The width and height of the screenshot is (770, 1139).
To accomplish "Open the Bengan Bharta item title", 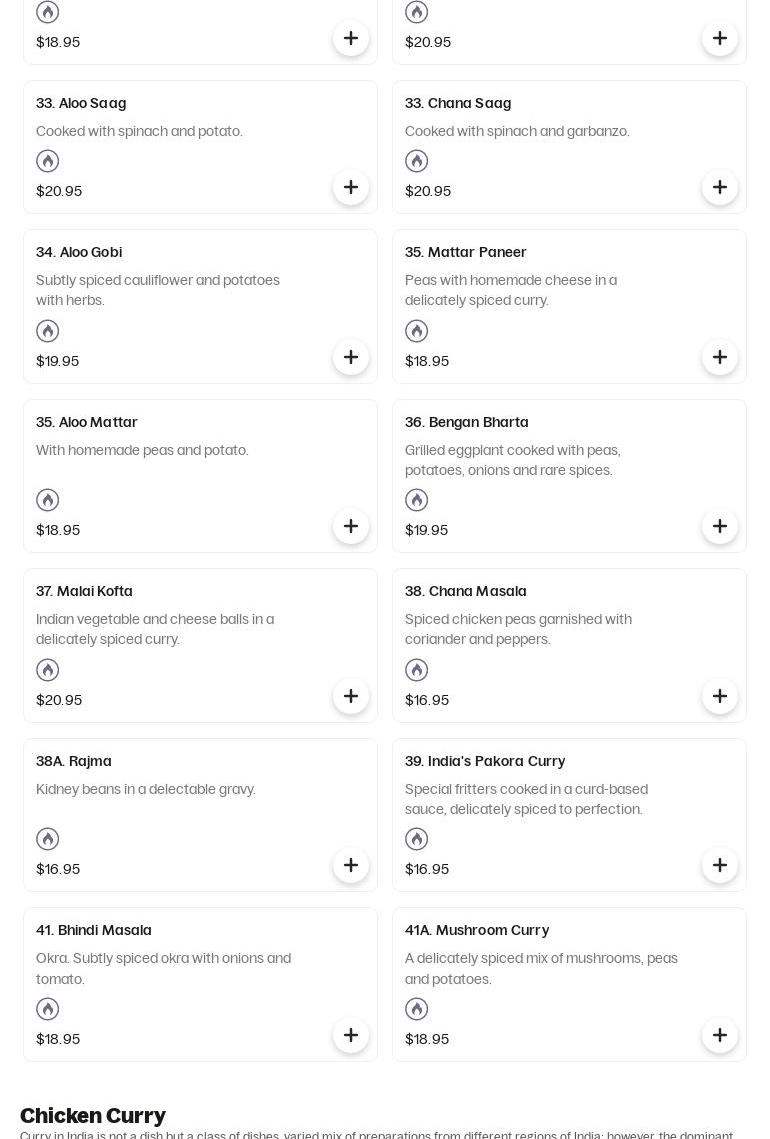I will (x=466, y=422).
